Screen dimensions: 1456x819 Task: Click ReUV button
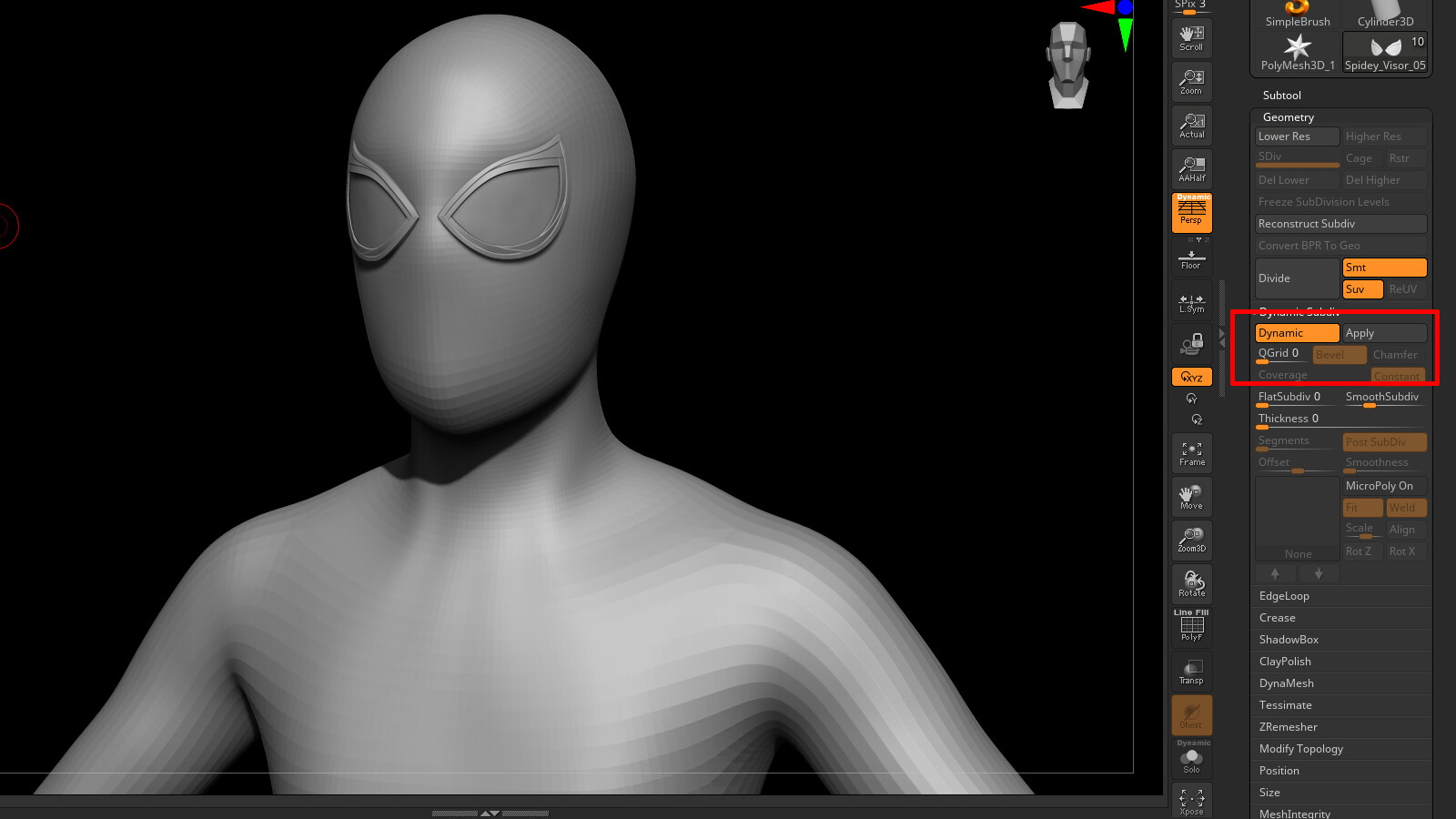point(1406,289)
